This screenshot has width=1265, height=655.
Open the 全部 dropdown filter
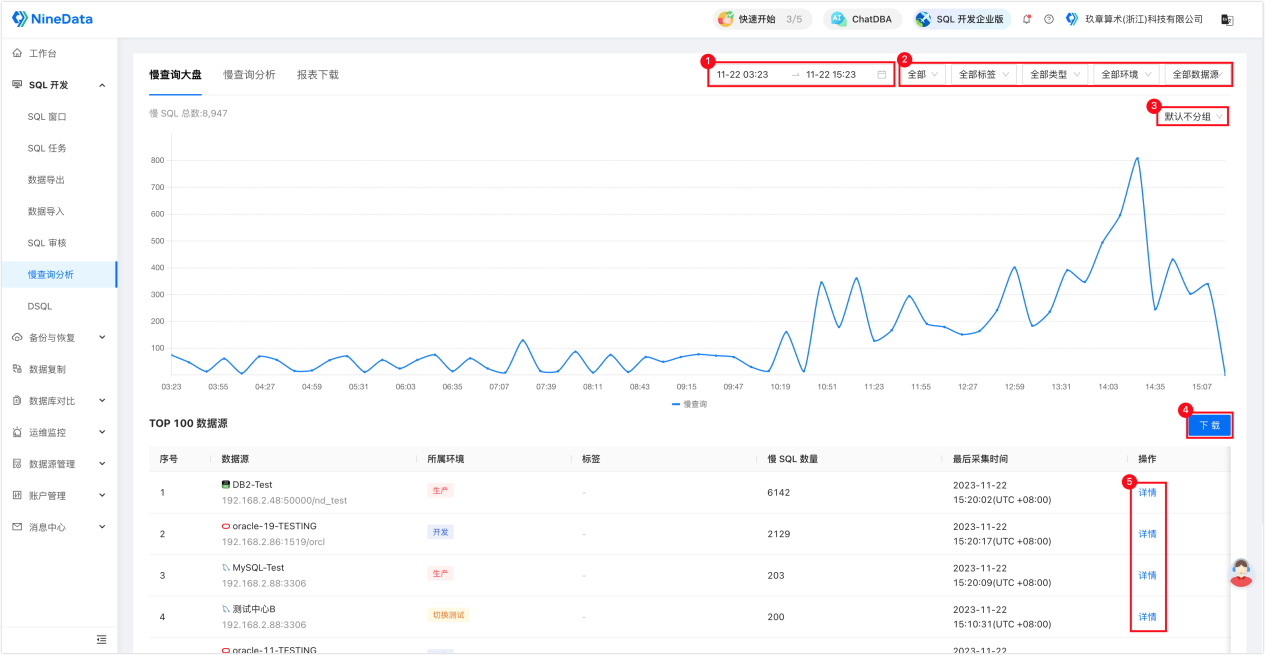tap(923, 74)
